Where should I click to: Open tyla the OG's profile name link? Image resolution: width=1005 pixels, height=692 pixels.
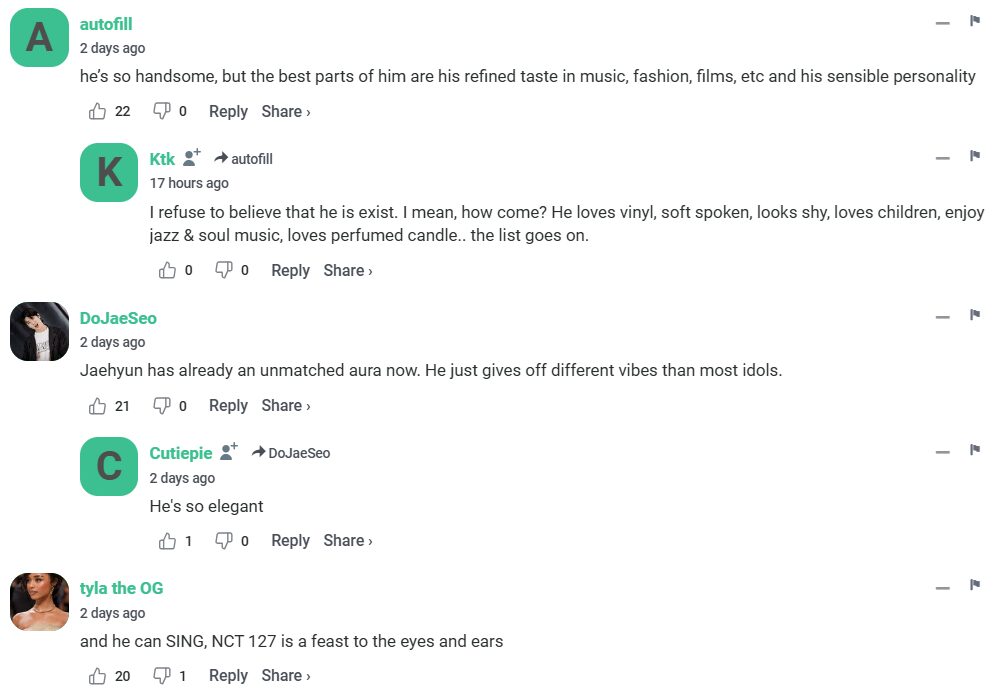121,588
